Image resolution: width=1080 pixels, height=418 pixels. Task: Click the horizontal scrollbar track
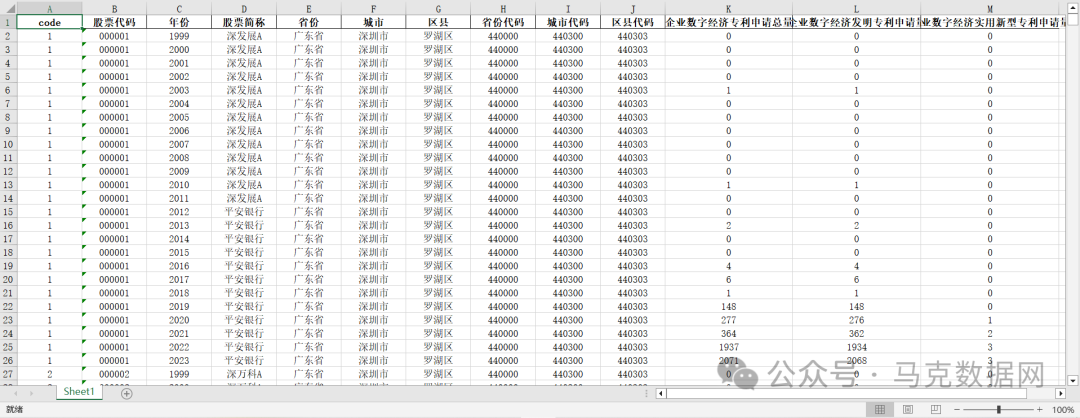point(860,393)
